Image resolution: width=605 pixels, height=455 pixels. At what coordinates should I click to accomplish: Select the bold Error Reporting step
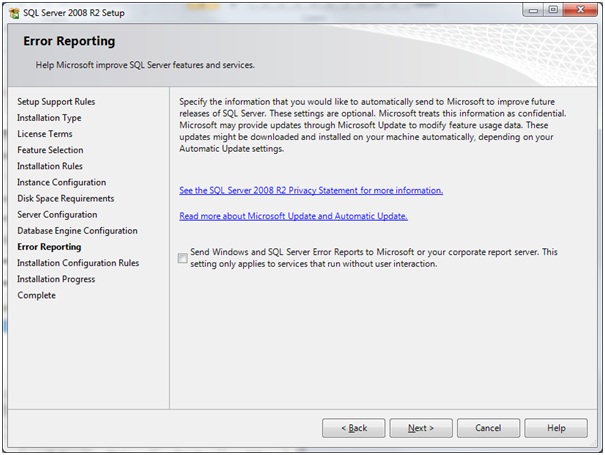click(x=49, y=247)
